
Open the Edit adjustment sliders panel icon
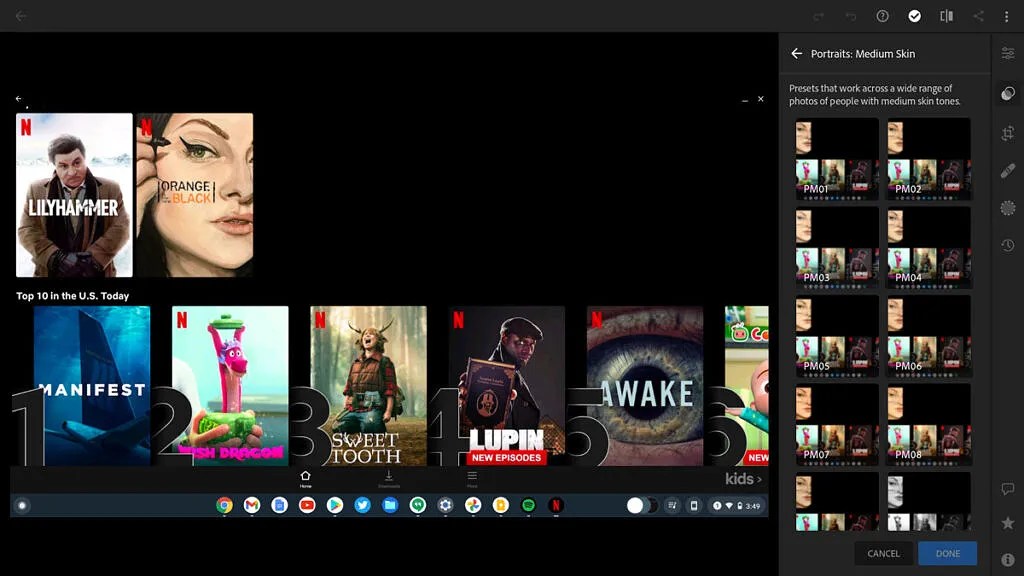coord(1008,54)
